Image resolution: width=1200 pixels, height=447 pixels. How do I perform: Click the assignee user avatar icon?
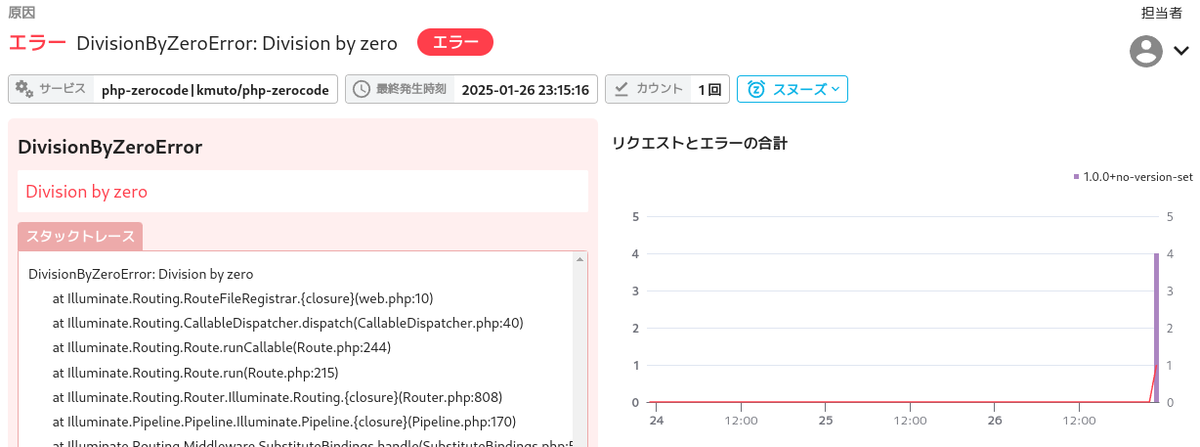[1145, 51]
